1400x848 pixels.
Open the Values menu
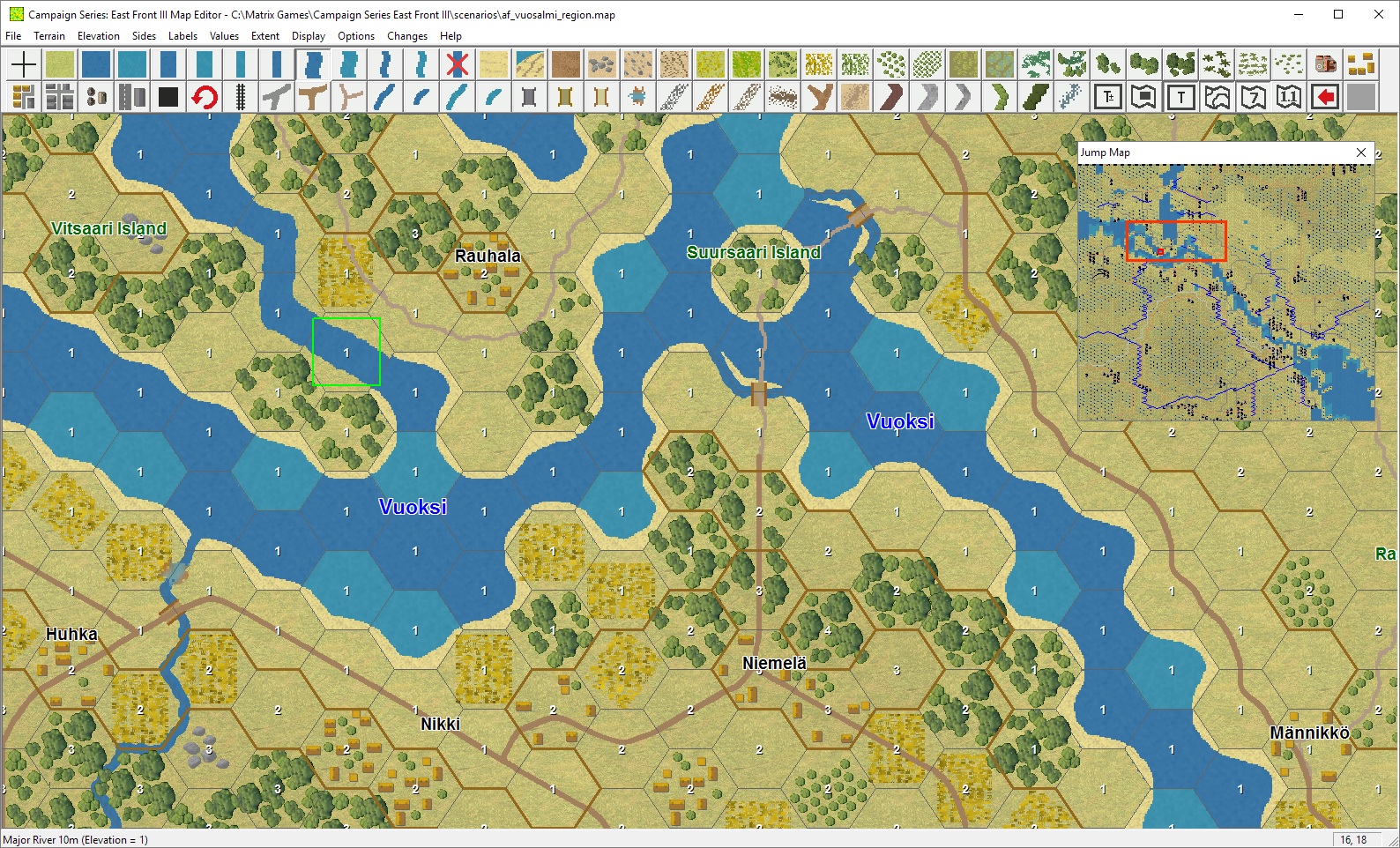[224, 36]
